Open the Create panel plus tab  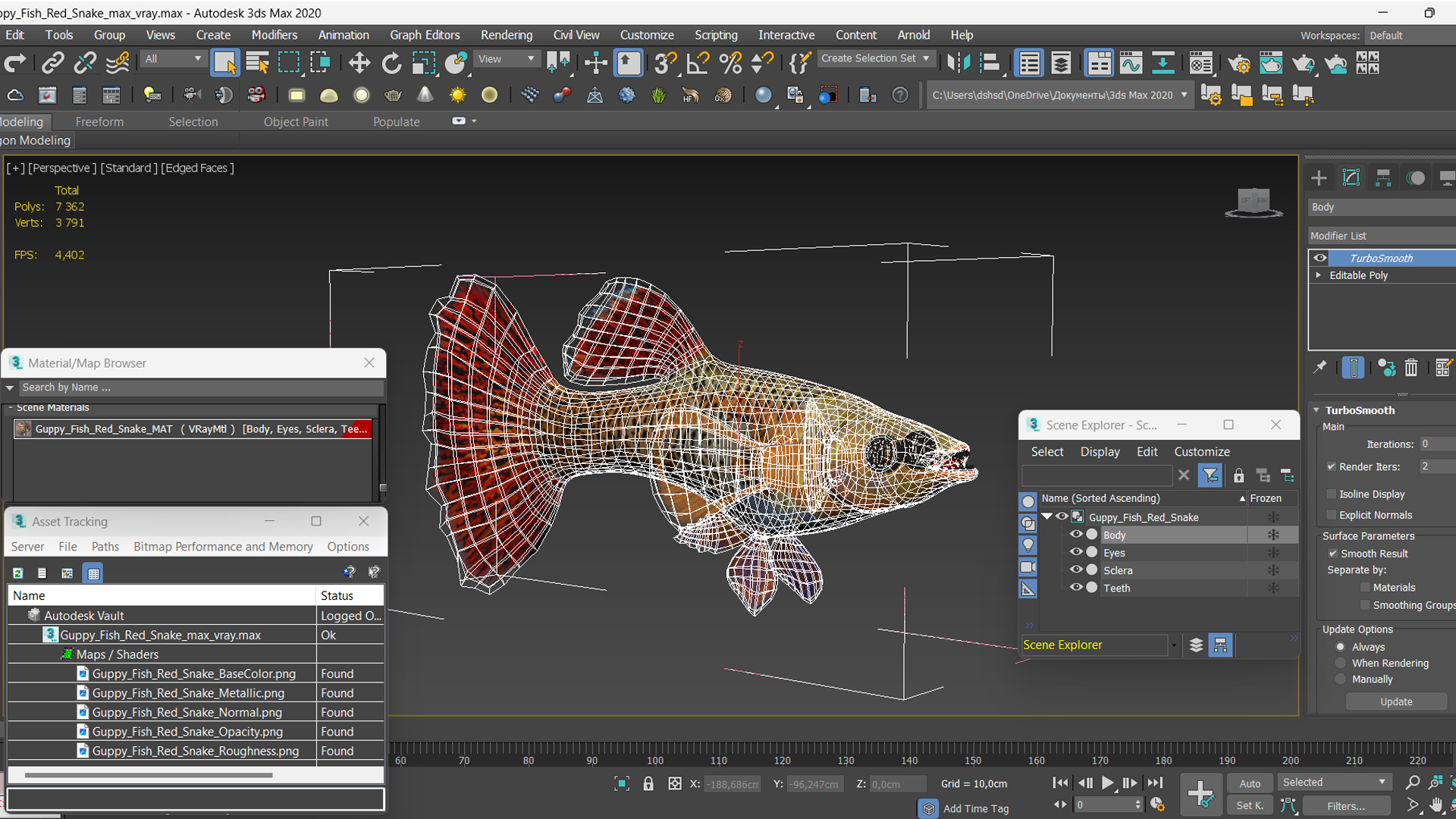tap(1319, 177)
